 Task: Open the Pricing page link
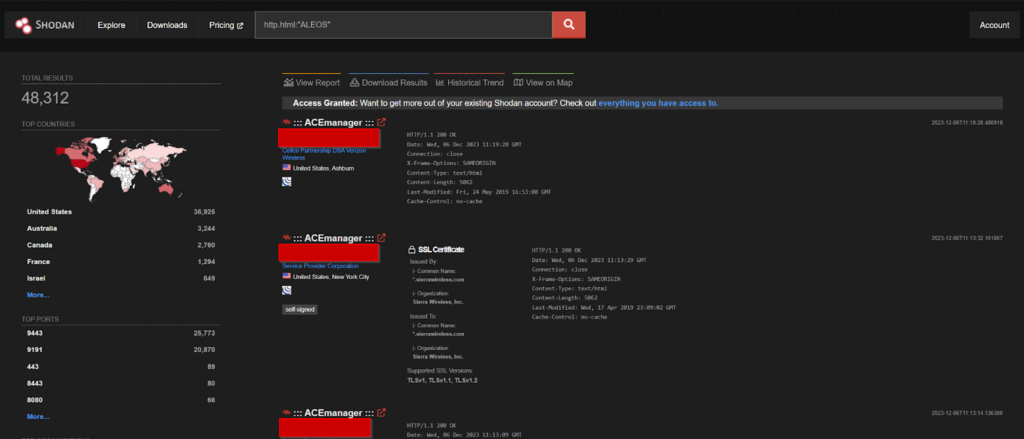point(226,25)
